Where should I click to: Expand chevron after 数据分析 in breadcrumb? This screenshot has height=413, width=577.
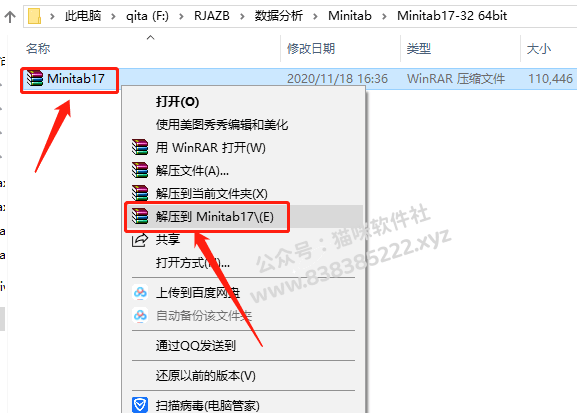click(315, 16)
